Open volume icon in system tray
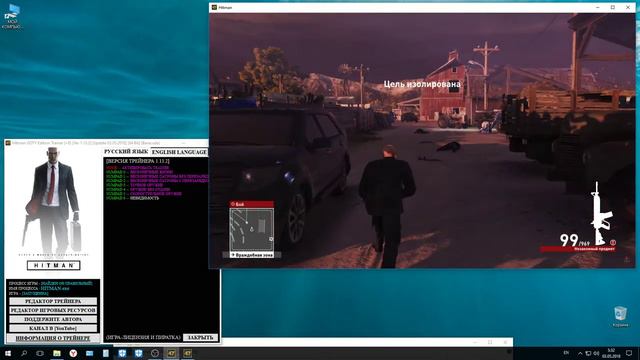 coord(596,353)
